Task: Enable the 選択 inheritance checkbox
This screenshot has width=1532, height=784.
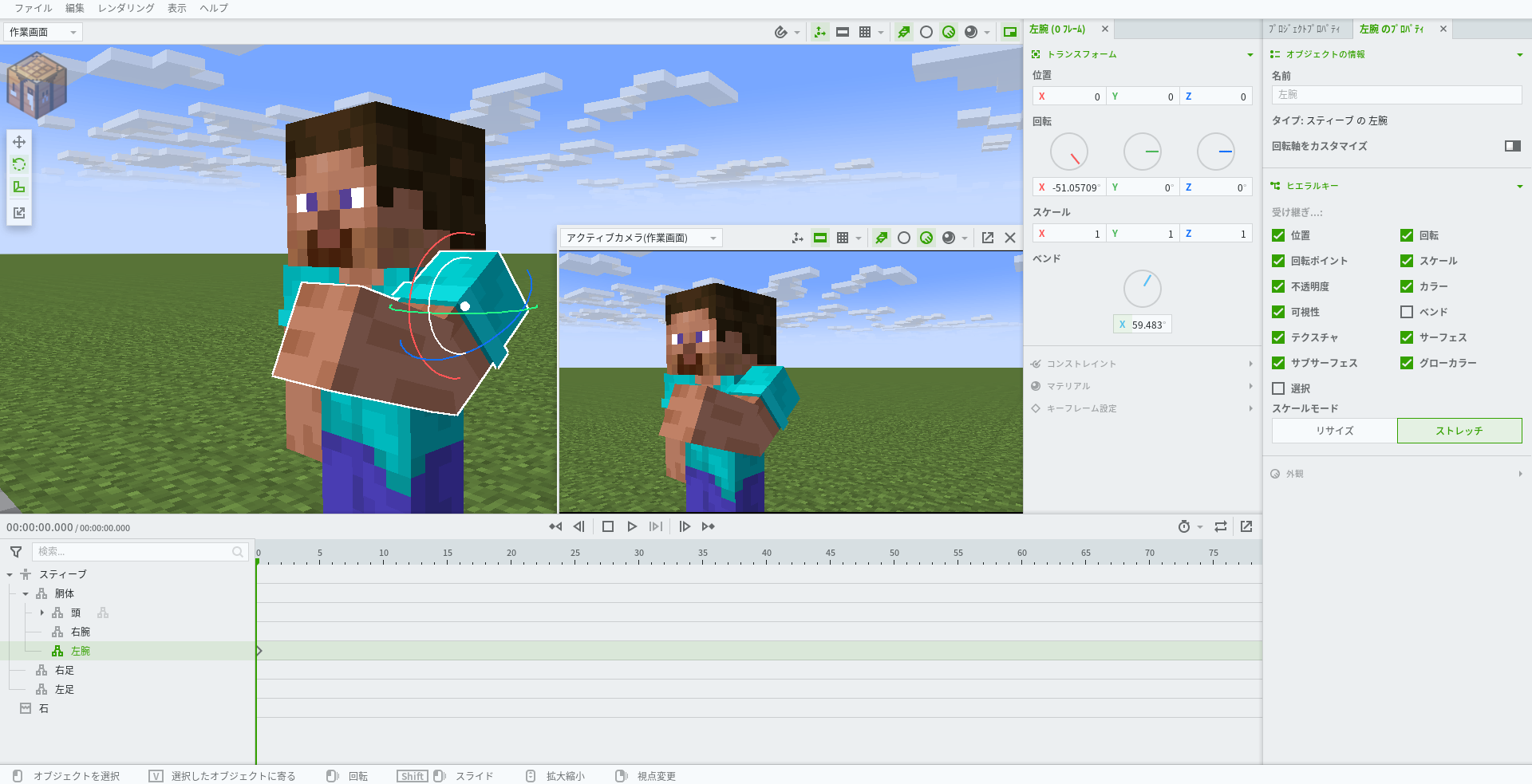Action: 1279,388
